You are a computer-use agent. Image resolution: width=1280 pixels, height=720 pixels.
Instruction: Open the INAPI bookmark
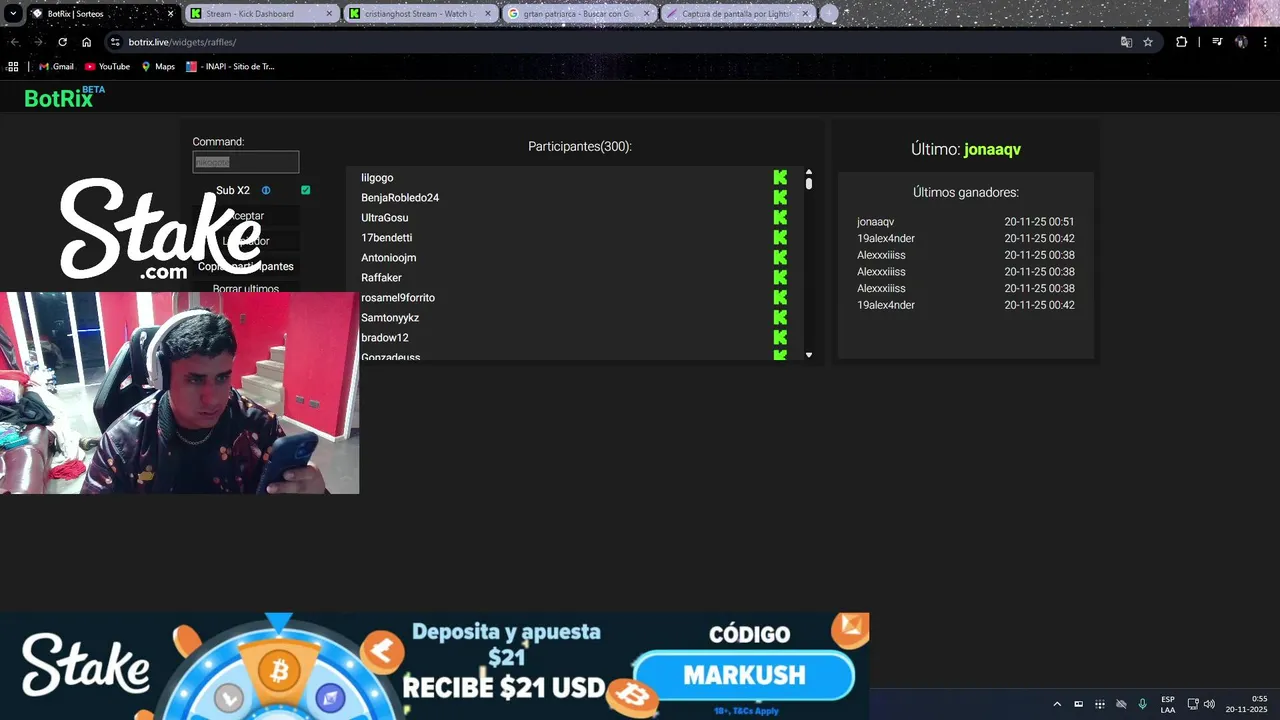click(230, 67)
